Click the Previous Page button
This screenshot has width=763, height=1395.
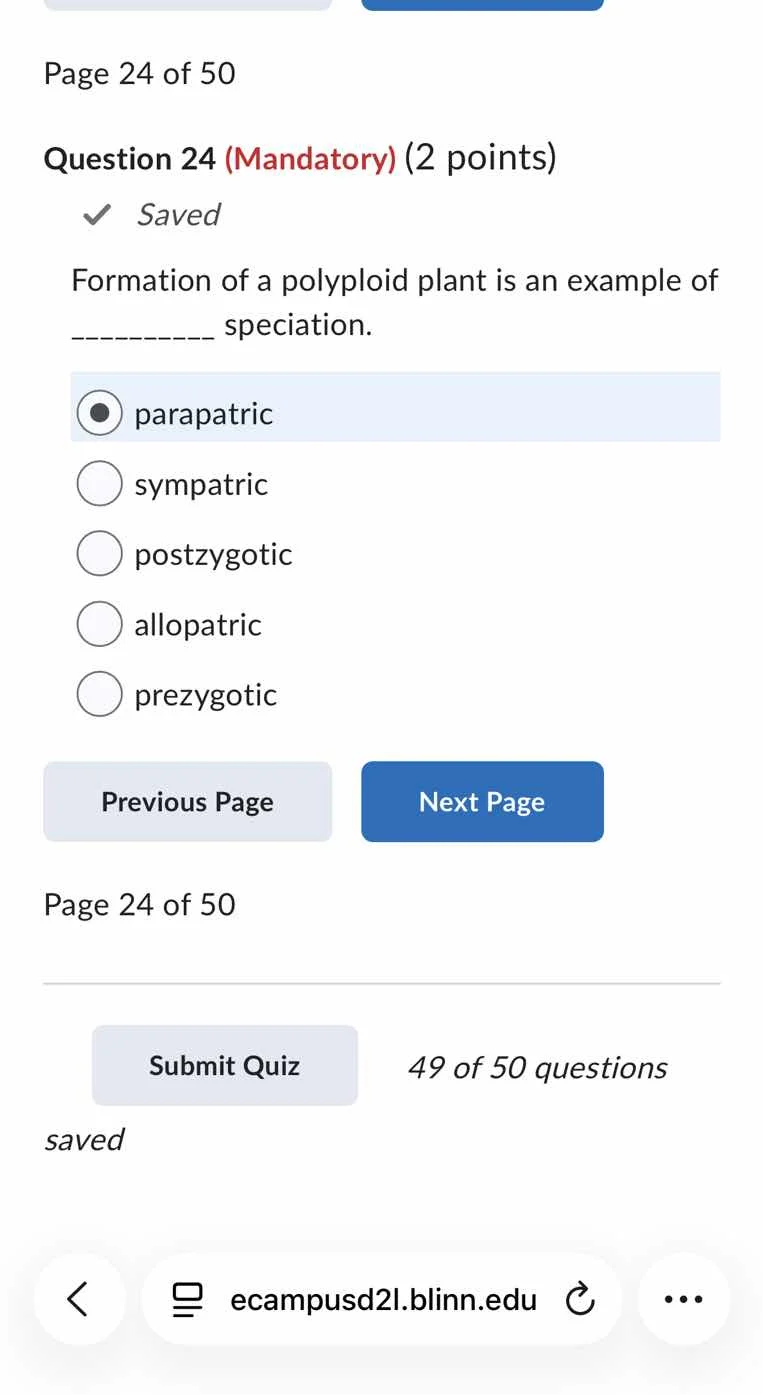(187, 801)
